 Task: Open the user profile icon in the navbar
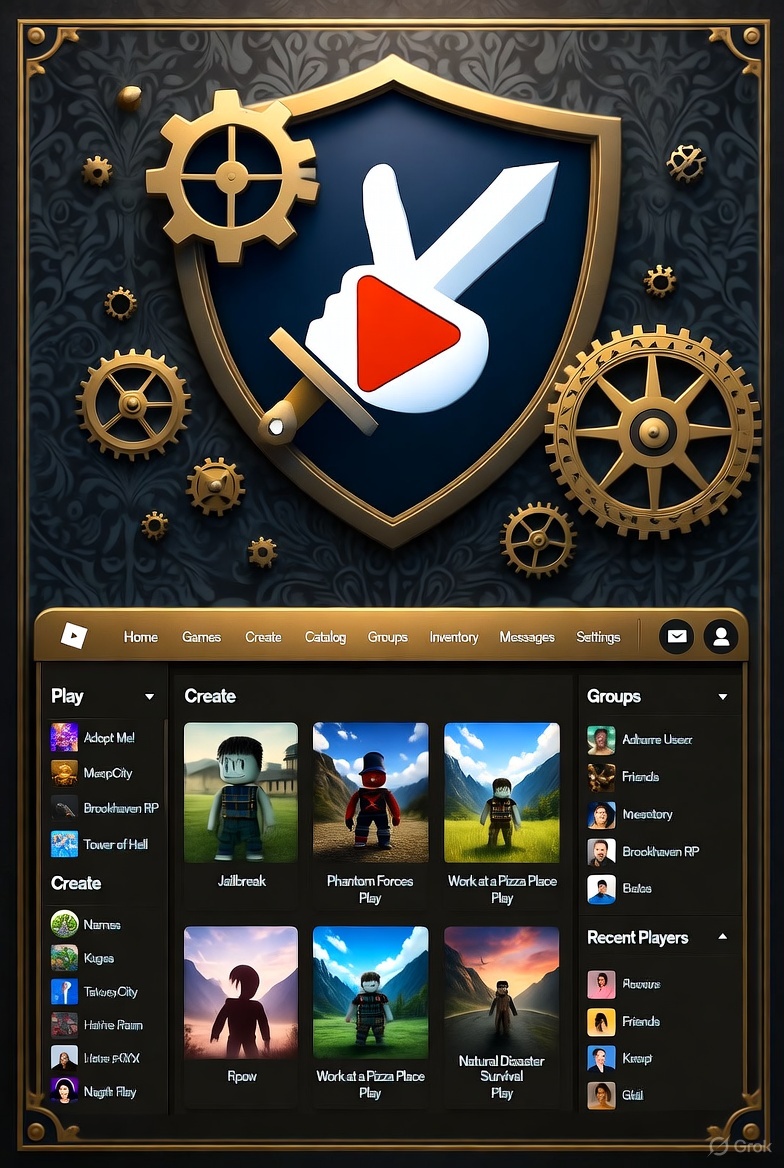click(720, 636)
